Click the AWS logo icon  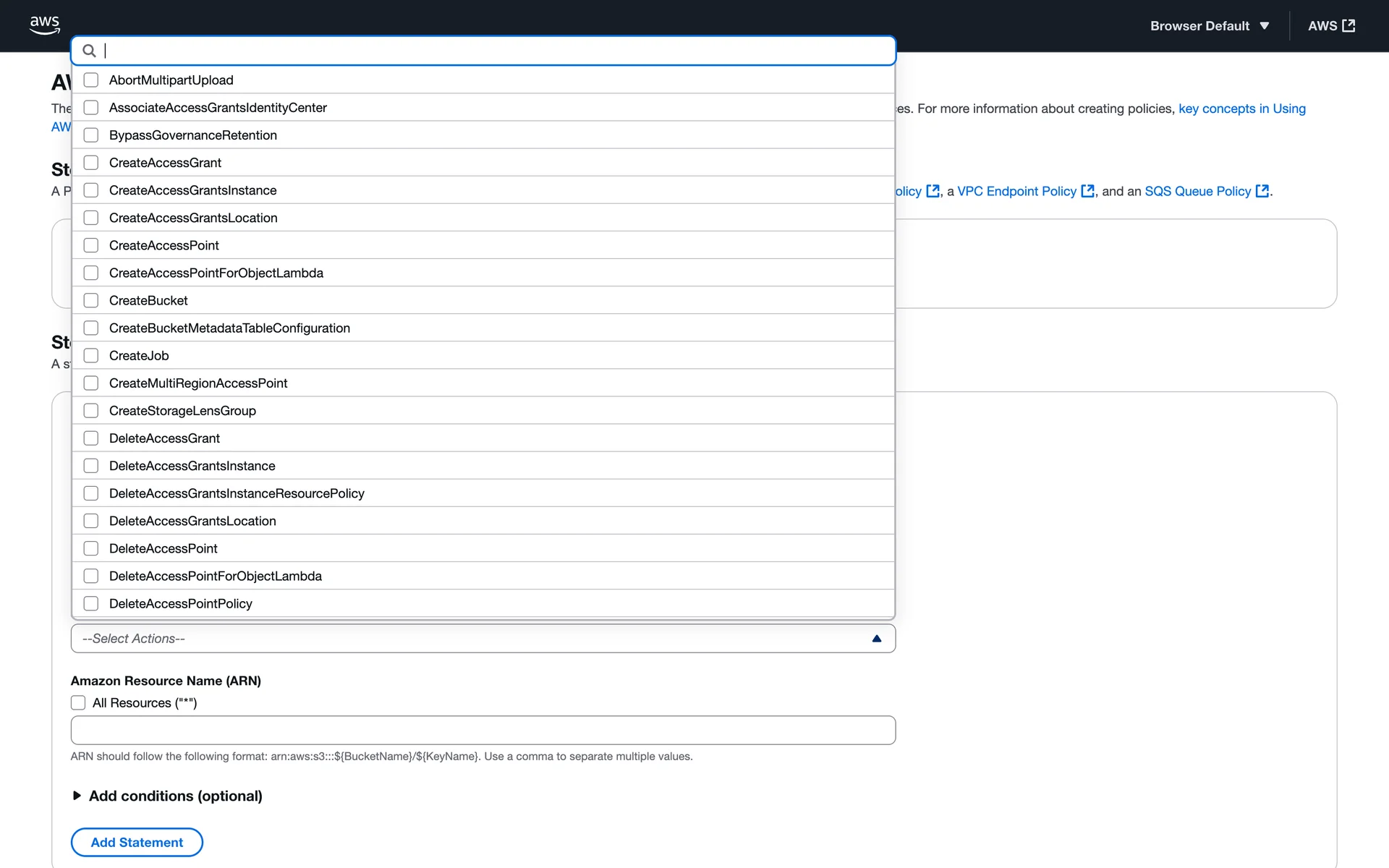pyautogui.click(x=45, y=25)
